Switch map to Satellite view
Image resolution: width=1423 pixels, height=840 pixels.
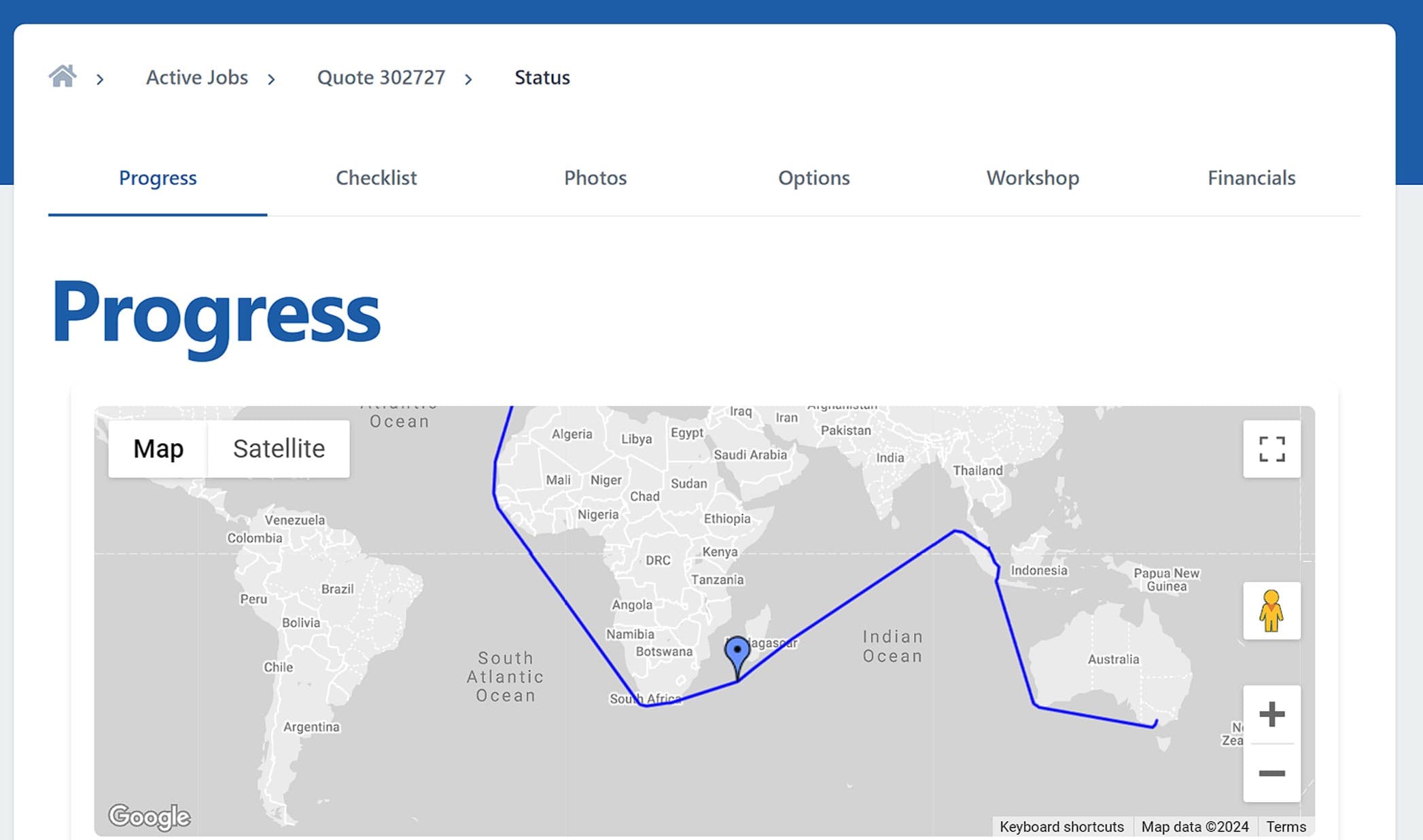point(279,449)
